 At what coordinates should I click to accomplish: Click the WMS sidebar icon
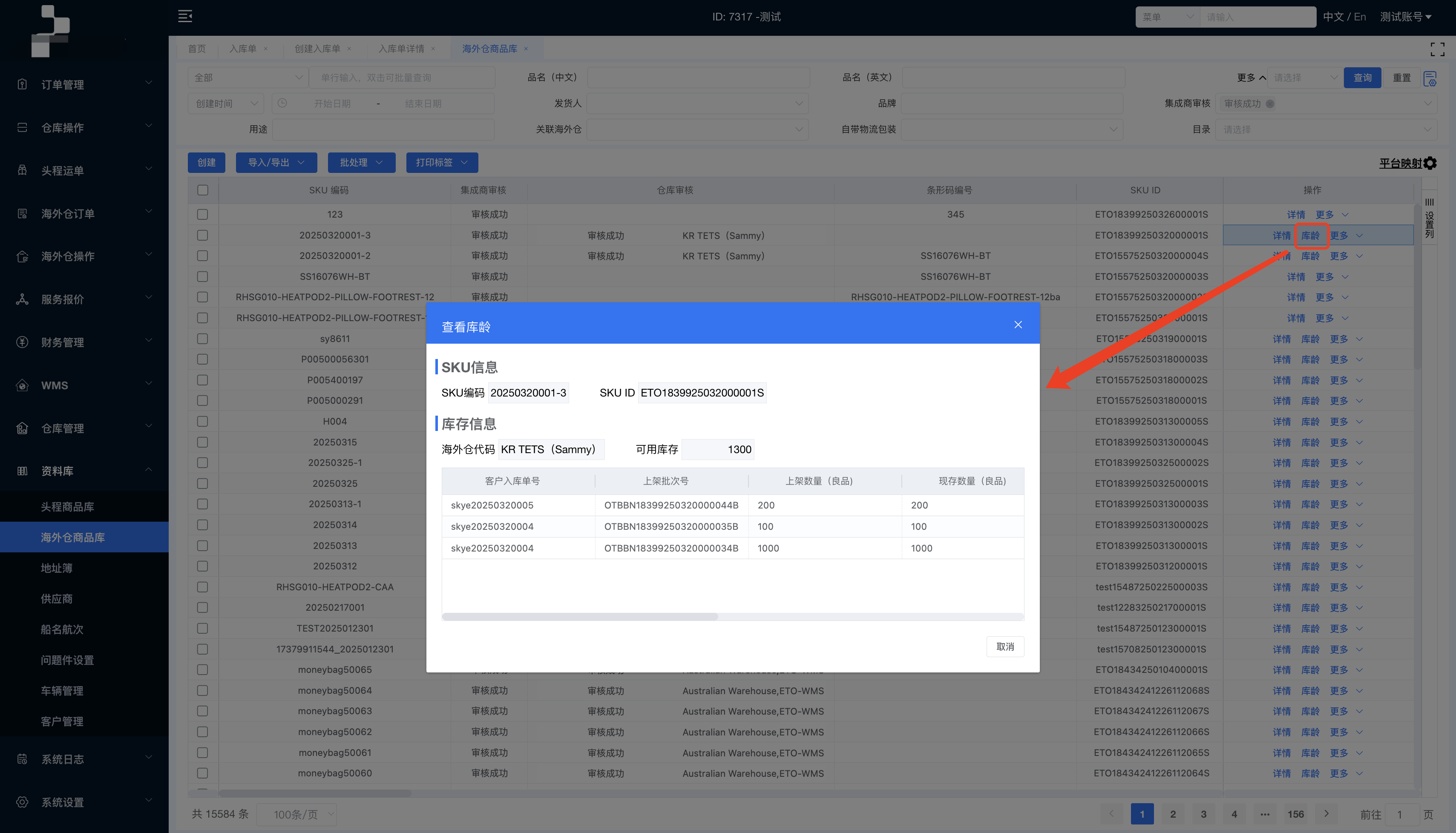click(22, 385)
